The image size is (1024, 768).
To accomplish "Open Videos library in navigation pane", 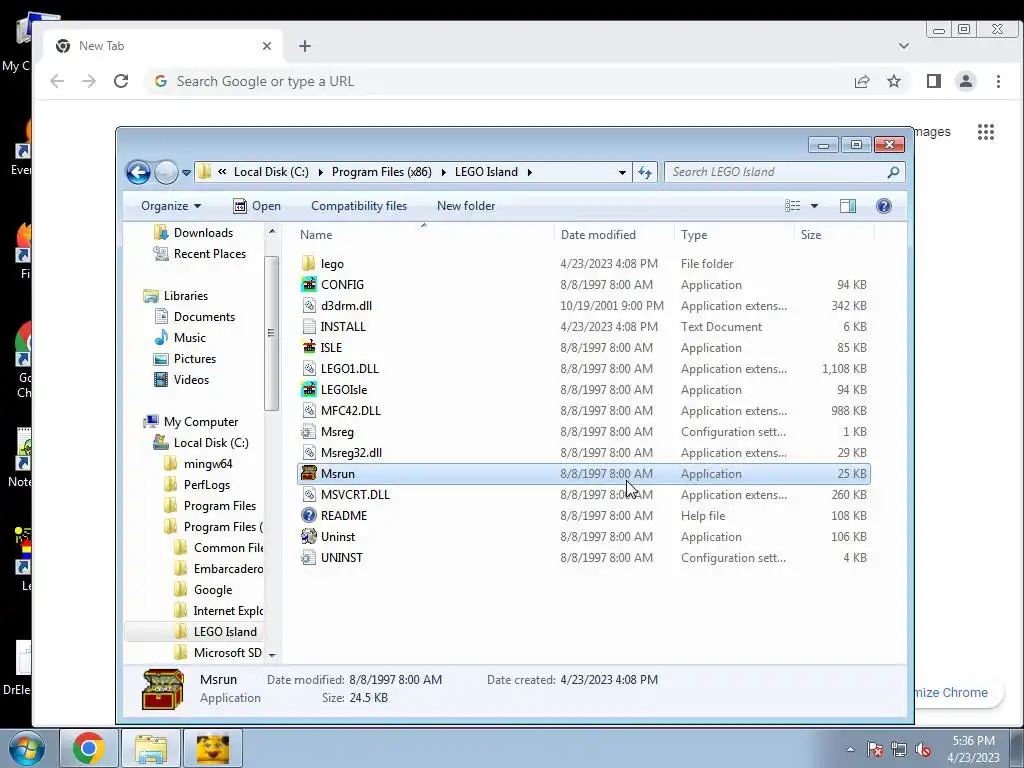I will tap(191, 379).
